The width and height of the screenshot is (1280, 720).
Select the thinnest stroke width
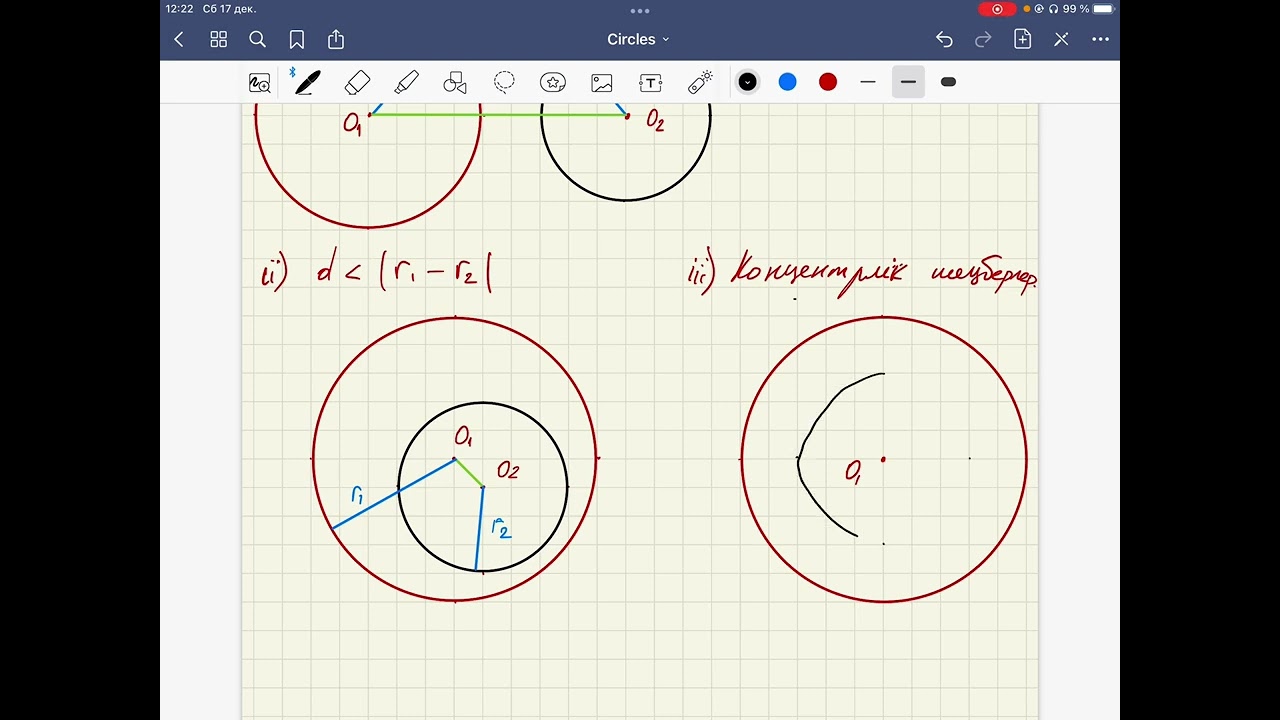tap(867, 82)
